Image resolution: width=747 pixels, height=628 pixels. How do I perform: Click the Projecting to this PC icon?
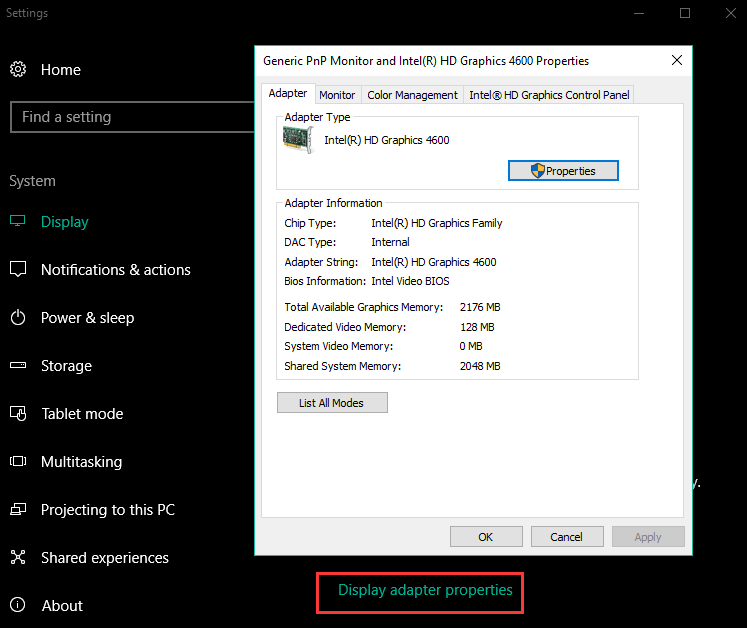18,510
